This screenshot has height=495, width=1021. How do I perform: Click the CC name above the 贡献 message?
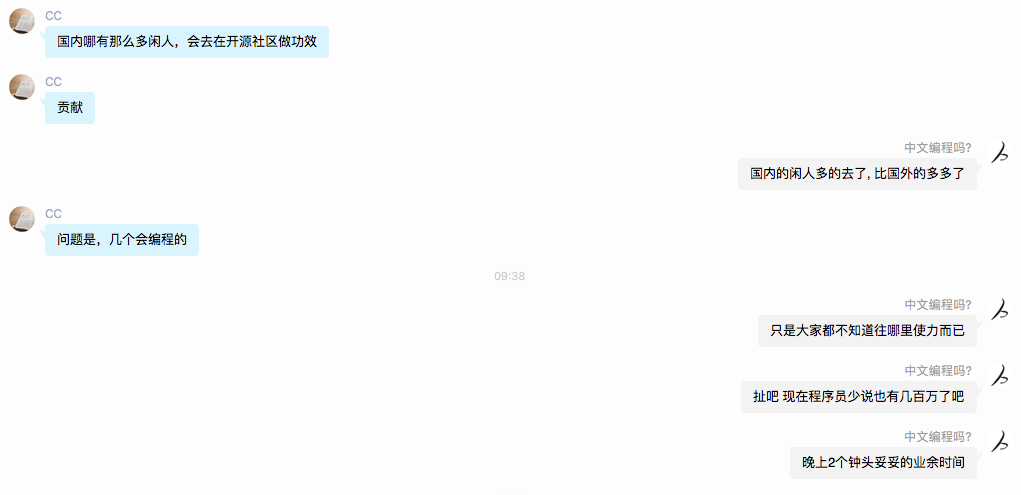click(x=53, y=81)
